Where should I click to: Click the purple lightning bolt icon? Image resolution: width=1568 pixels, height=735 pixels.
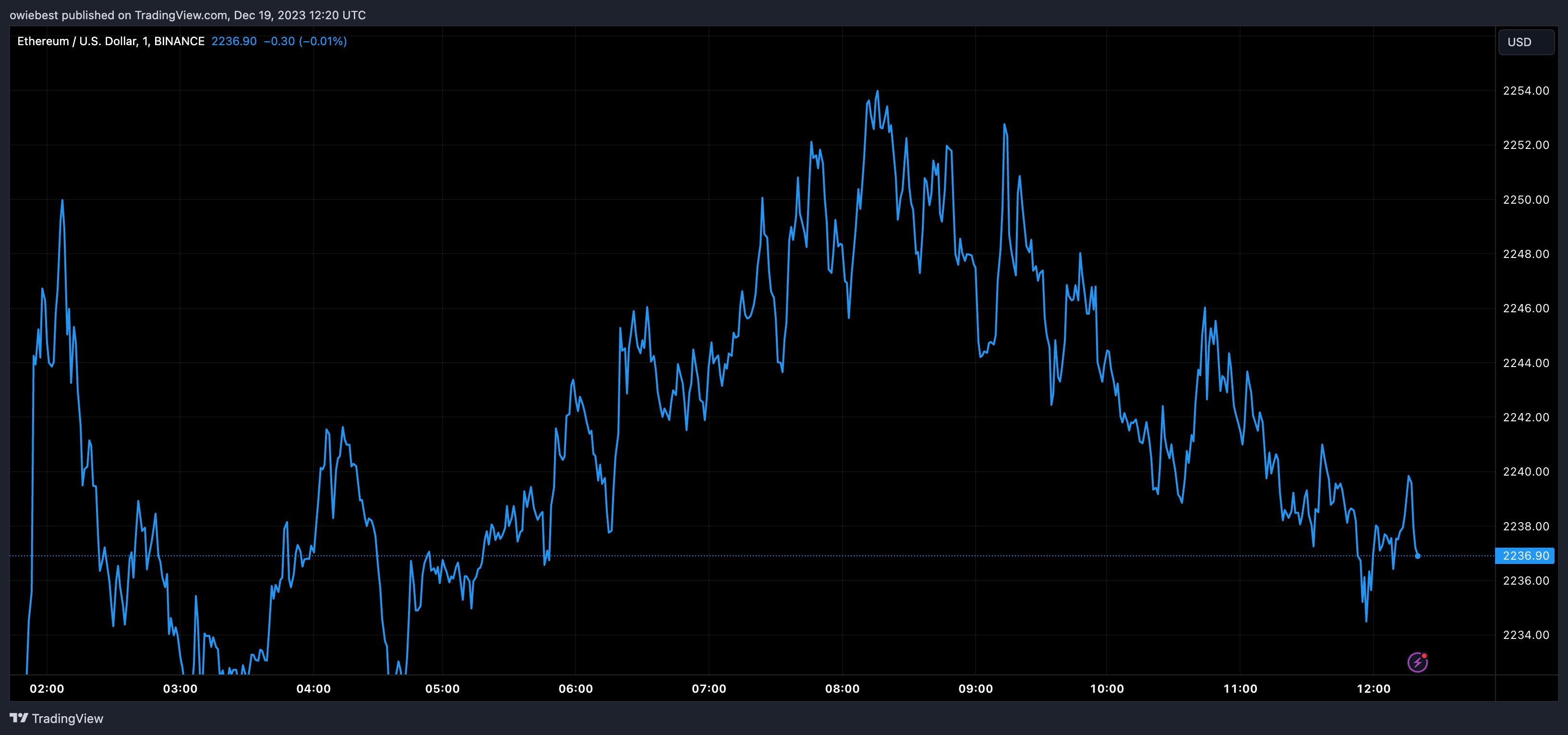coord(1417,662)
